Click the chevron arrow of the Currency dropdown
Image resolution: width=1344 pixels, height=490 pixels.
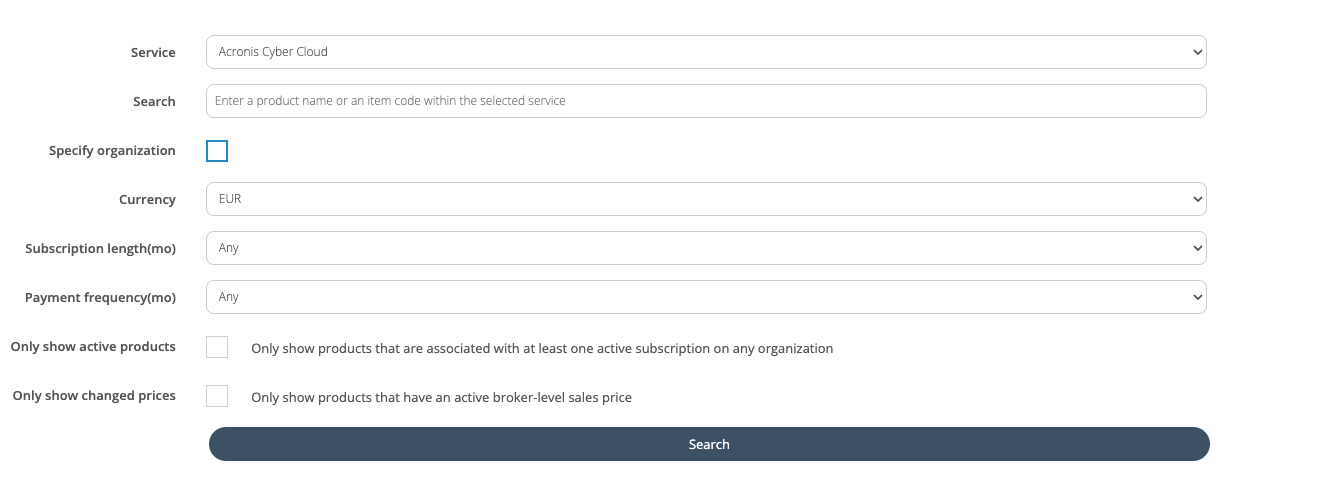tap(1197, 199)
